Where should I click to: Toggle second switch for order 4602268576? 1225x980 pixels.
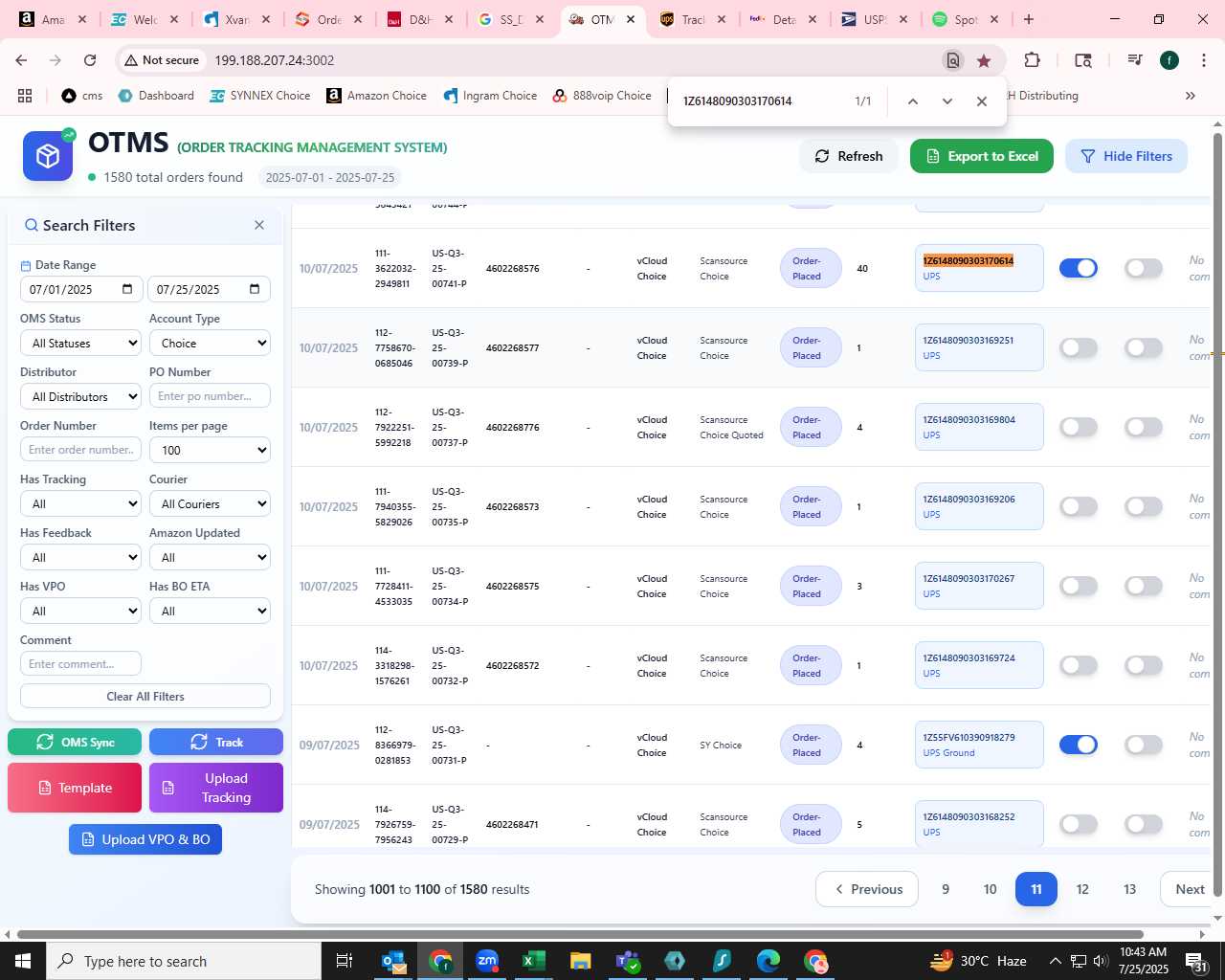[x=1144, y=268]
